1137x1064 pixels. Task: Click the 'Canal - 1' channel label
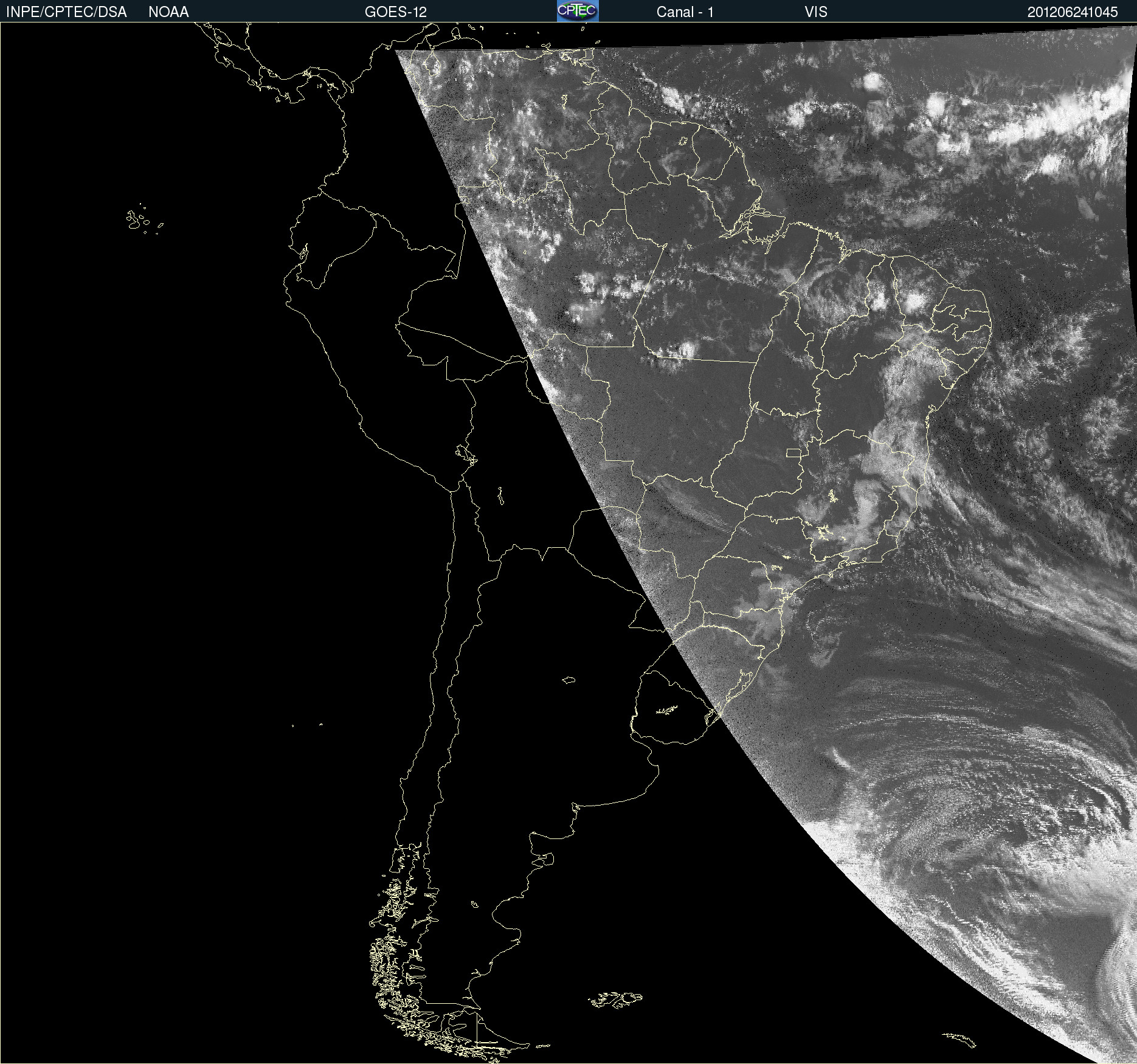point(685,12)
